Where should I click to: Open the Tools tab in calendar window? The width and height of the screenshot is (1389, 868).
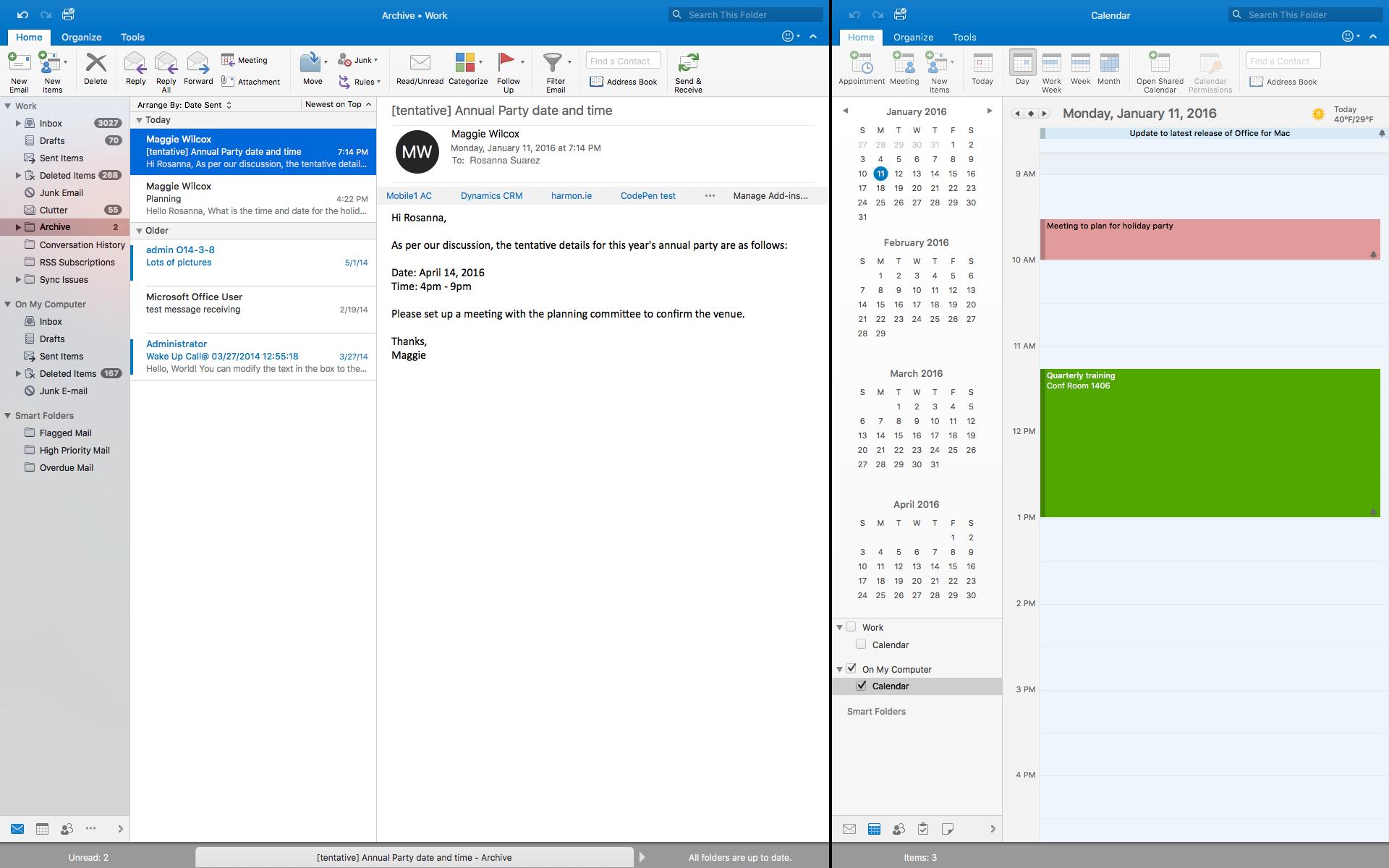(964, 37)
